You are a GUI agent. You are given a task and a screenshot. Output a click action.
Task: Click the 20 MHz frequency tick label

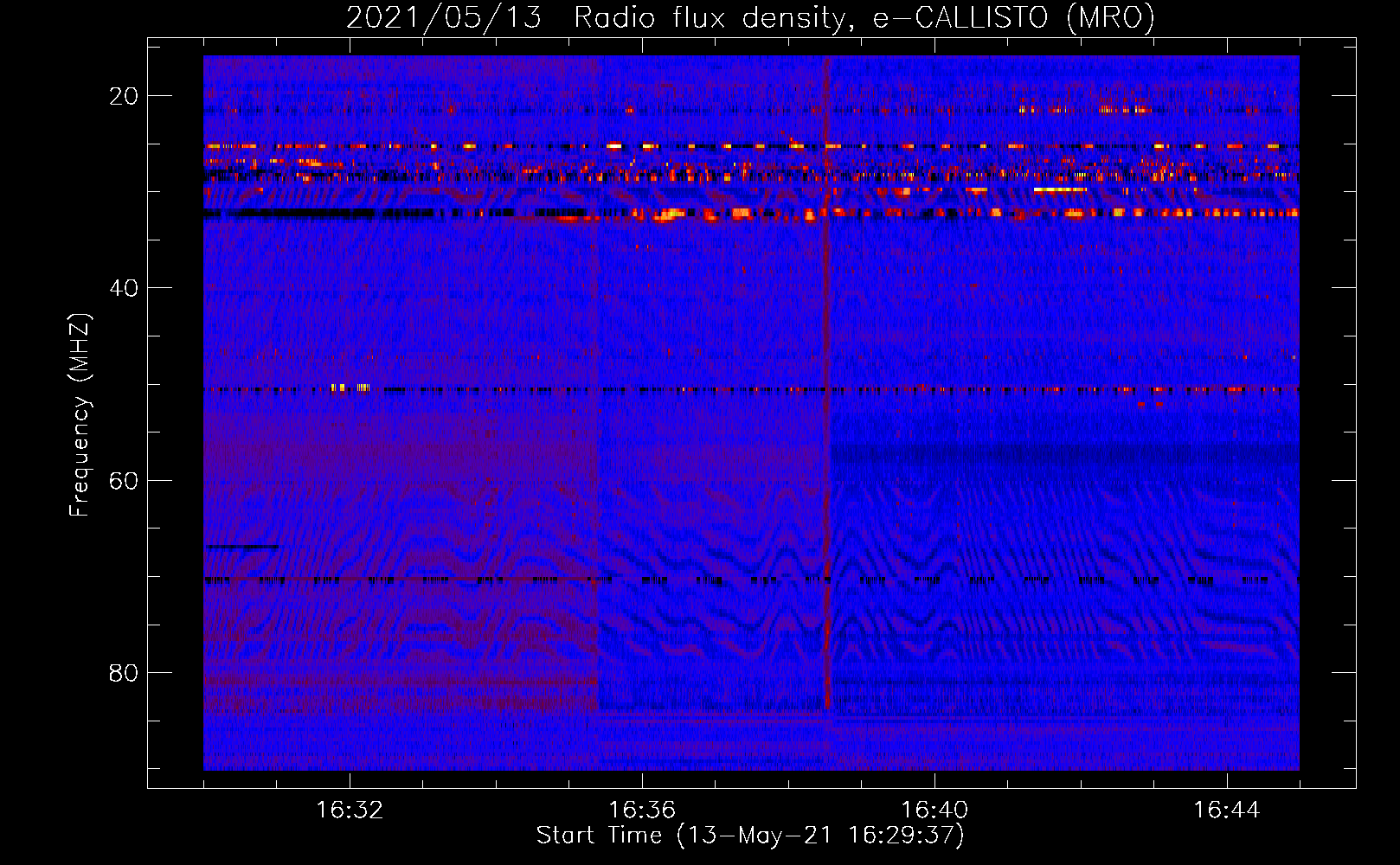(x=124, y=96)
